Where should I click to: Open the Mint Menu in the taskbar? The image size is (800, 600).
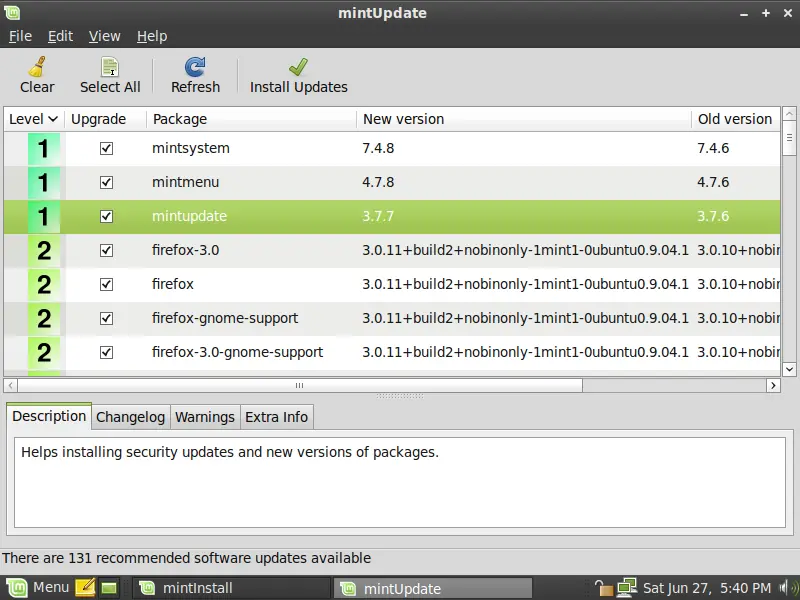[x=37, y=587]
